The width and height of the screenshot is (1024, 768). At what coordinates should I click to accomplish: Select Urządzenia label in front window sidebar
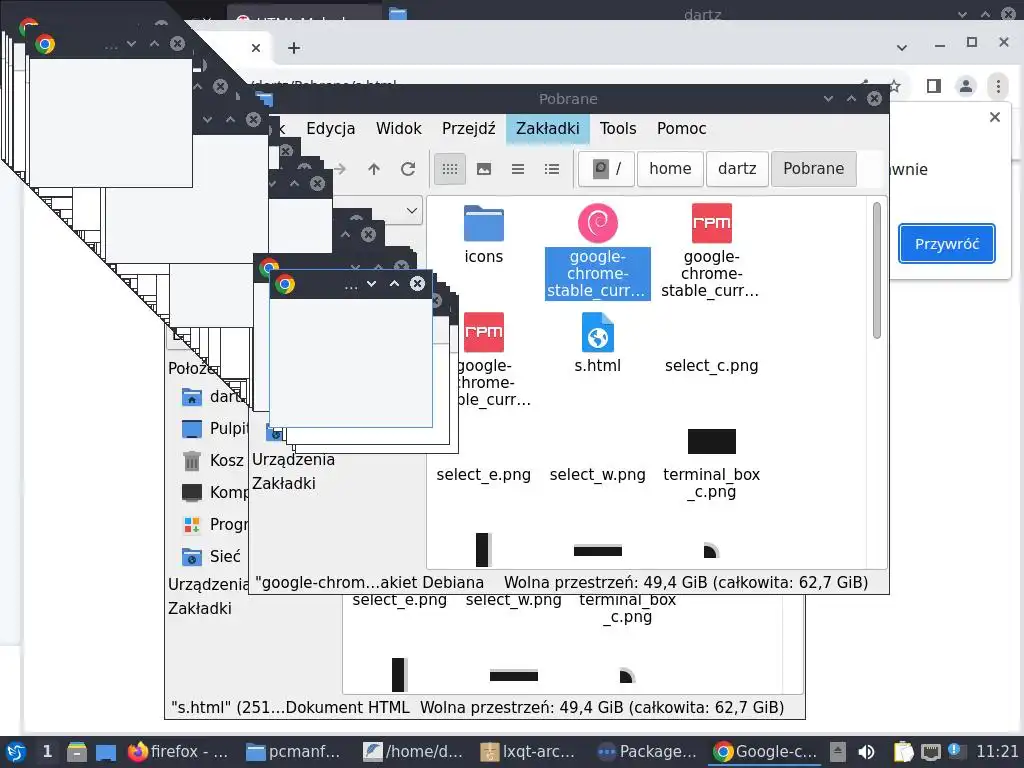point(293,460)
